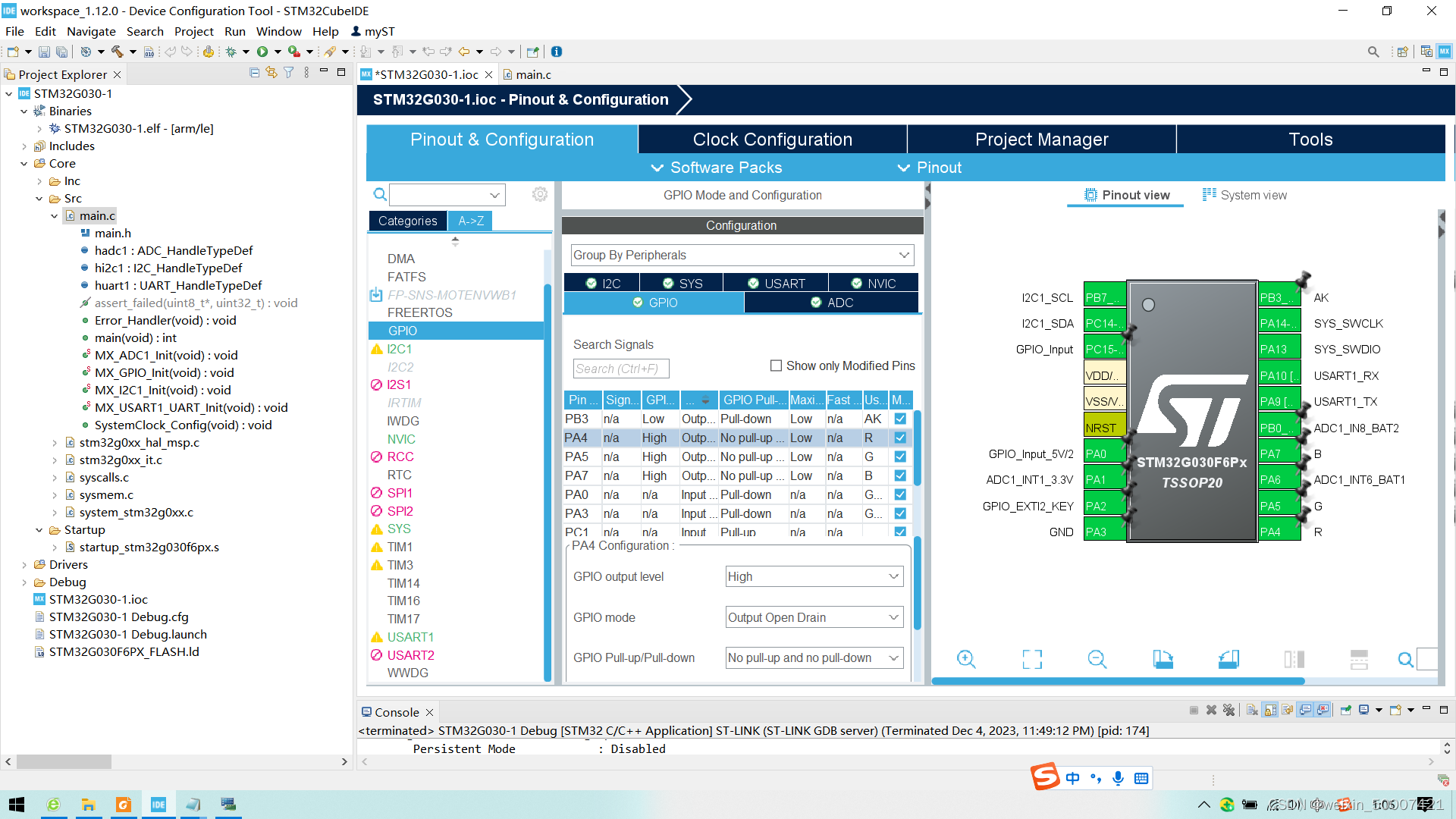
Task: Select the USART1 category item
Action: (x=410, y=637)
